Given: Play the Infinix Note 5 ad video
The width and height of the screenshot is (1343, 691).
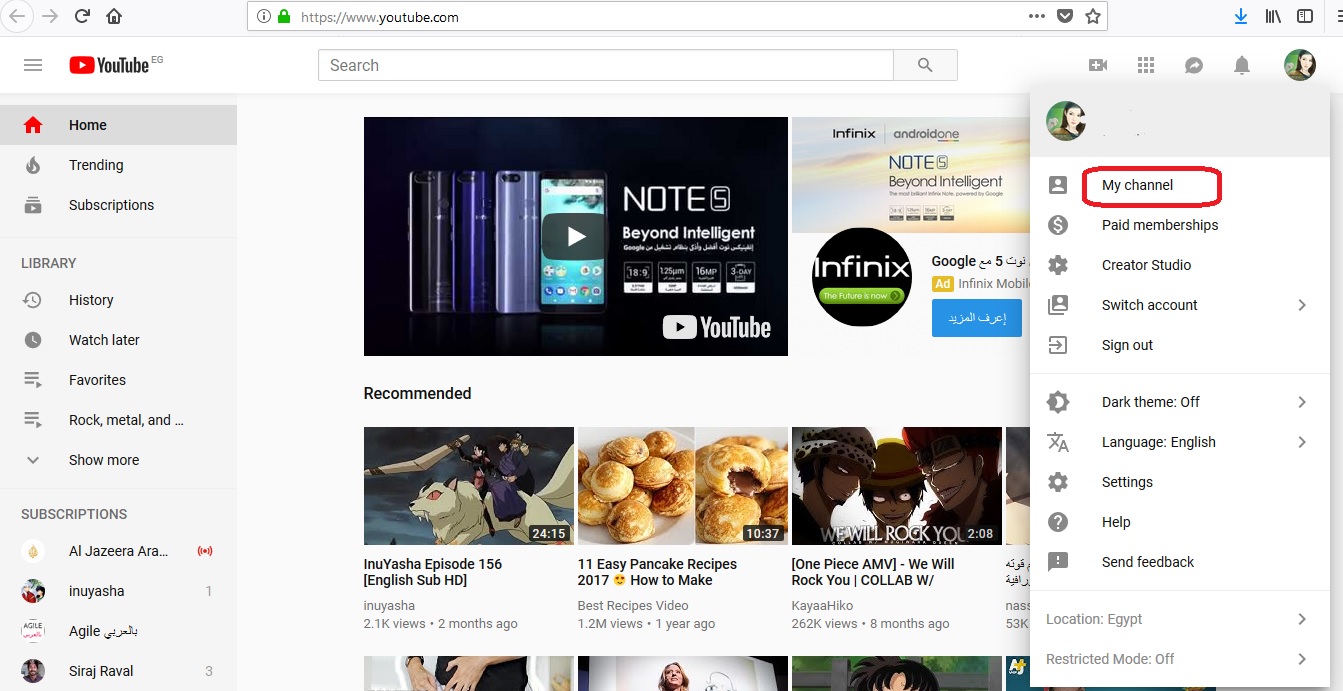Looking at the screenshot, I should 575,236.
